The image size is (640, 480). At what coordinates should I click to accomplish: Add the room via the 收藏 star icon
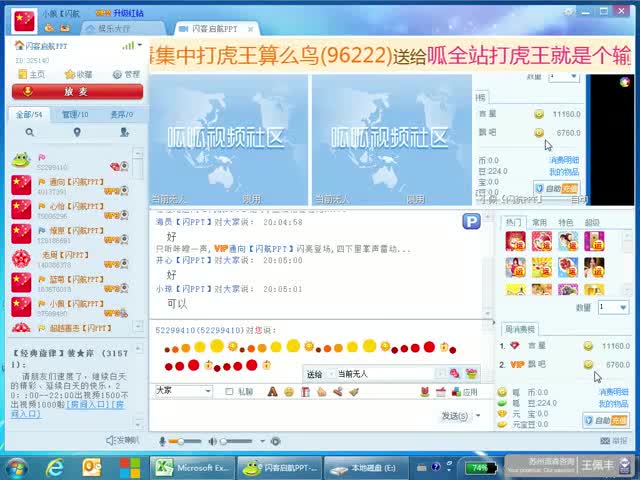click(x=78, y=74)
